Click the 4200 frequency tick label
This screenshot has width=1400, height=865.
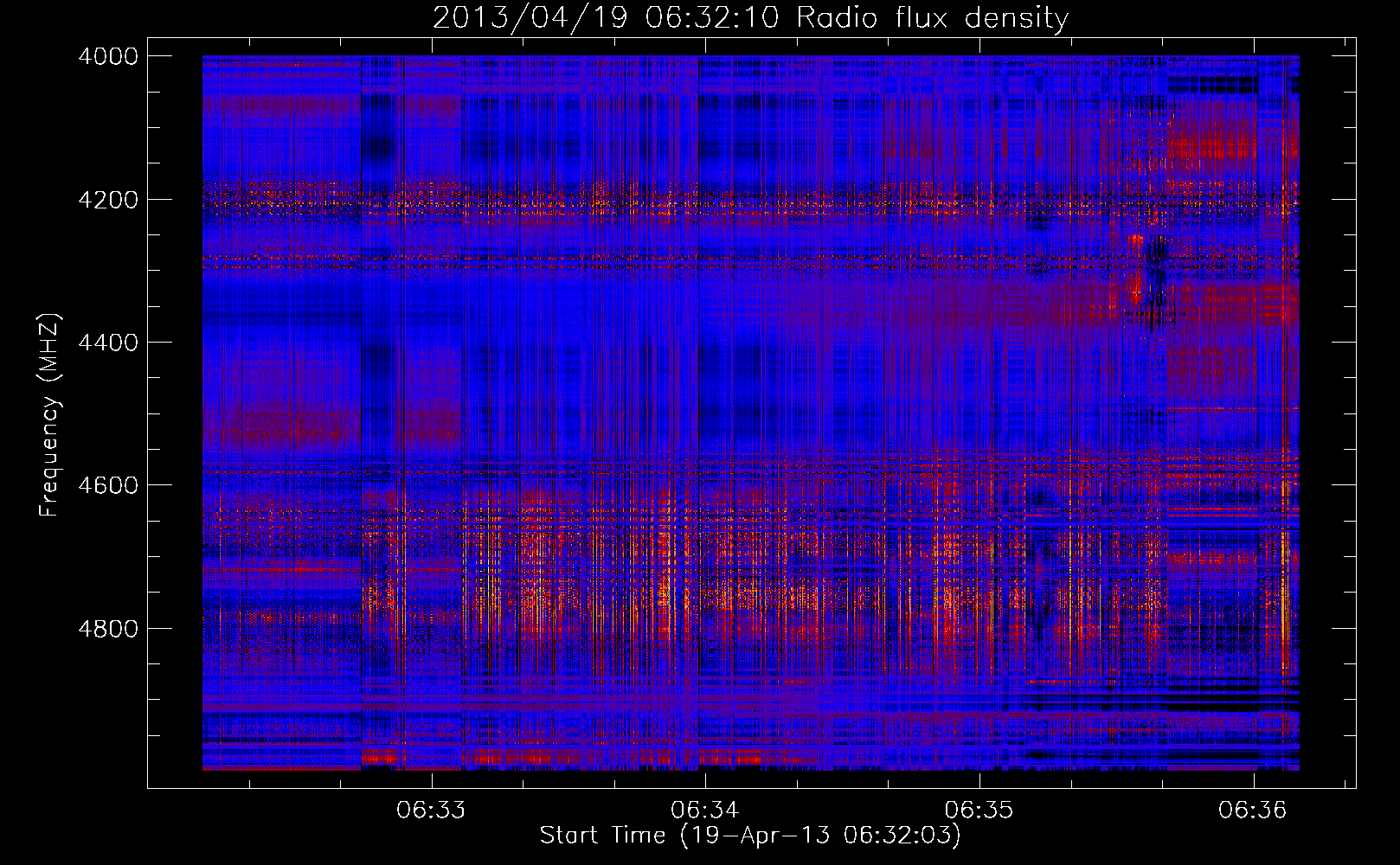(108, 200)
